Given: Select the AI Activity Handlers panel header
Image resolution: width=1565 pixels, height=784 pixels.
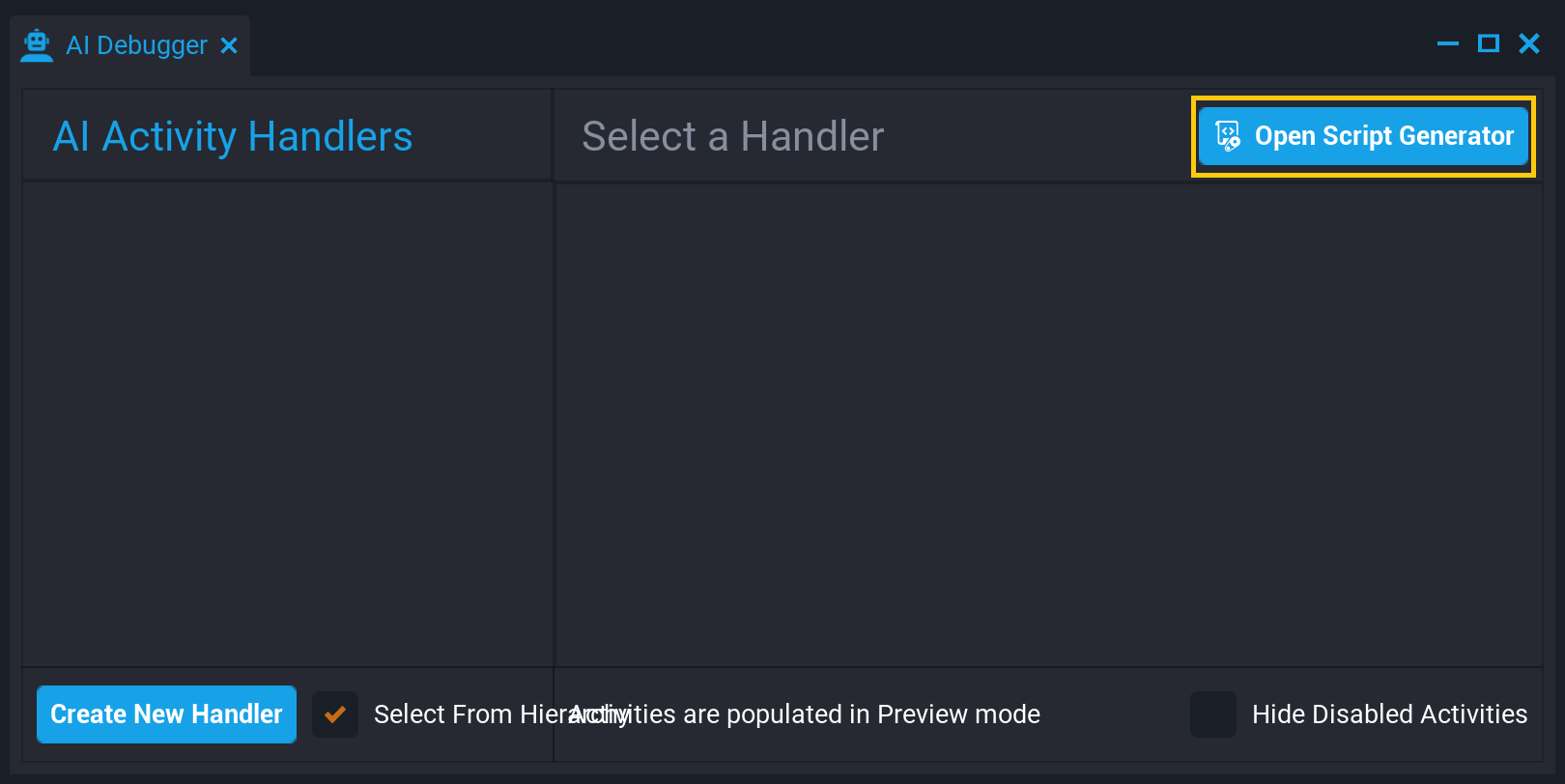Looking at the screenshot, I should (x=232, y=136).
